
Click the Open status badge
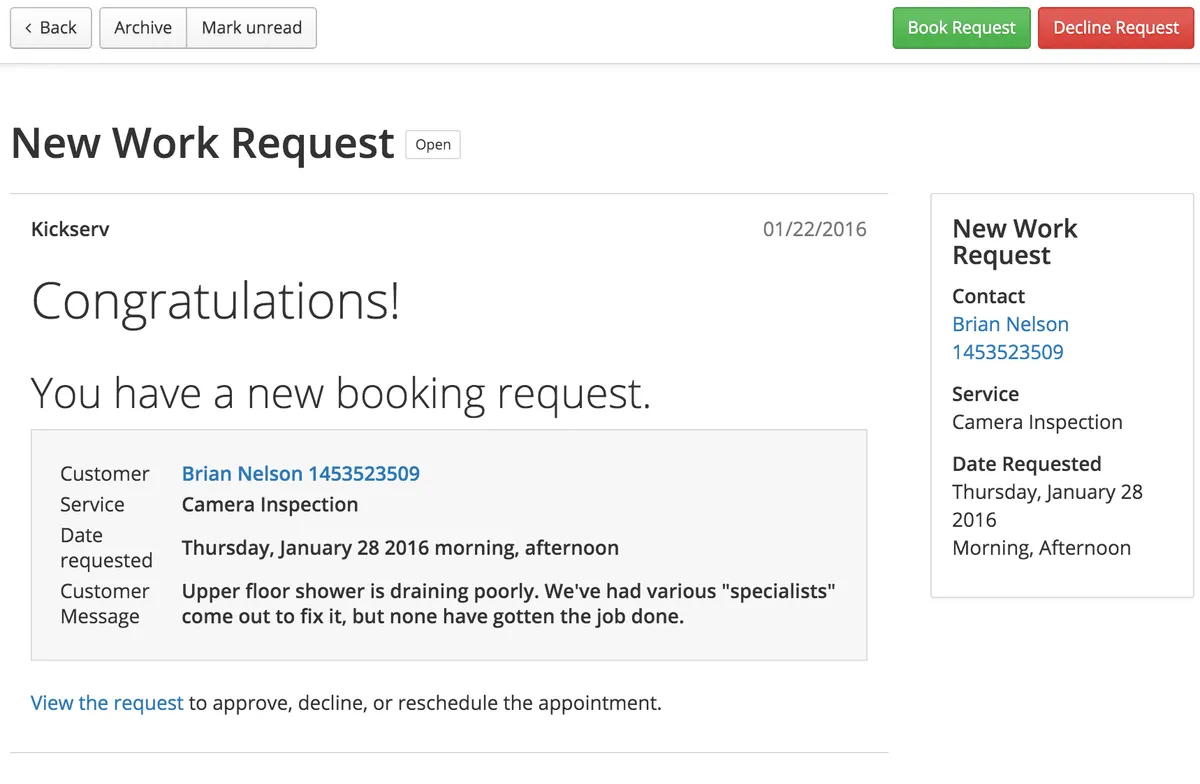433,145
